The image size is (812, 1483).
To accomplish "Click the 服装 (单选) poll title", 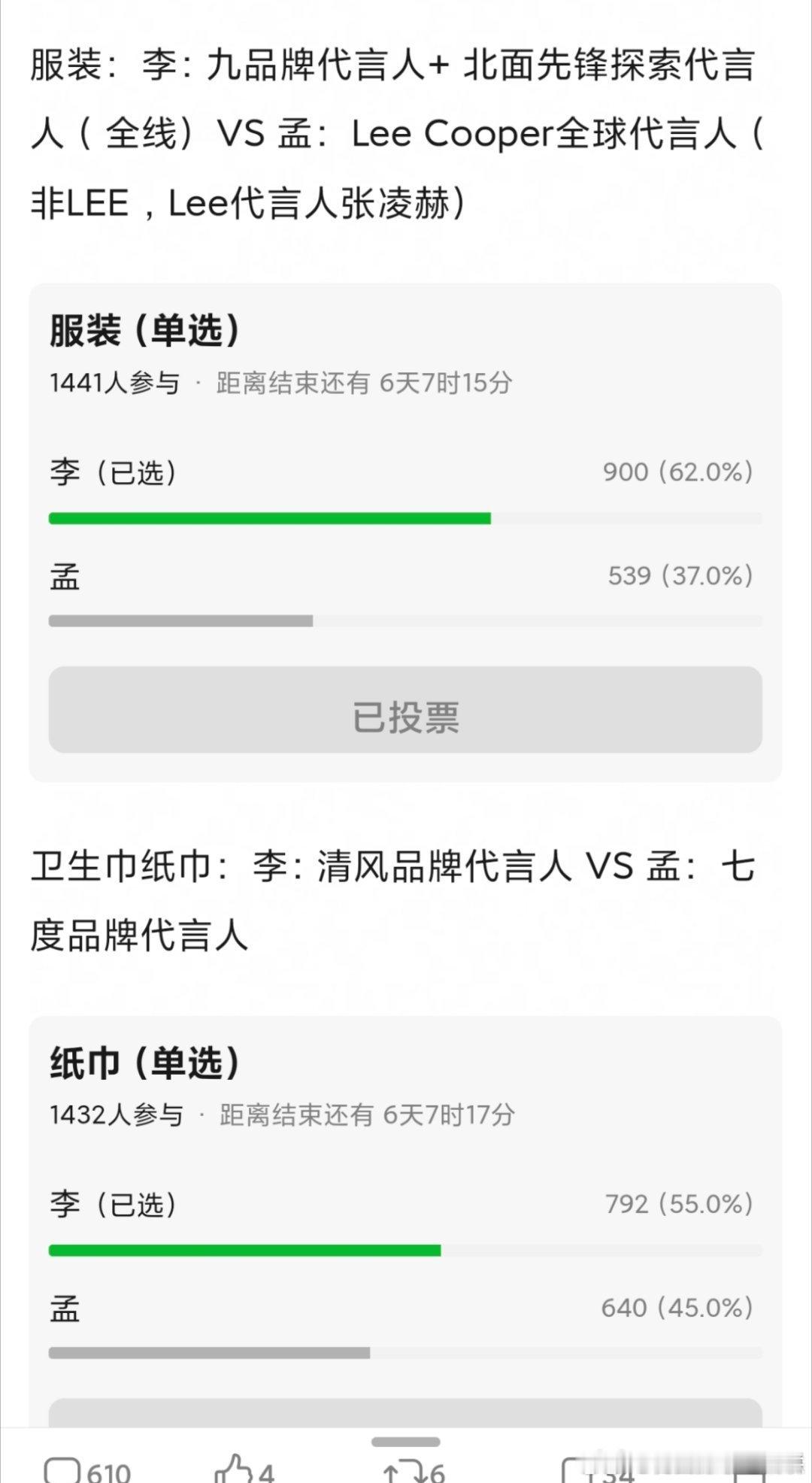I will [145, 330].
